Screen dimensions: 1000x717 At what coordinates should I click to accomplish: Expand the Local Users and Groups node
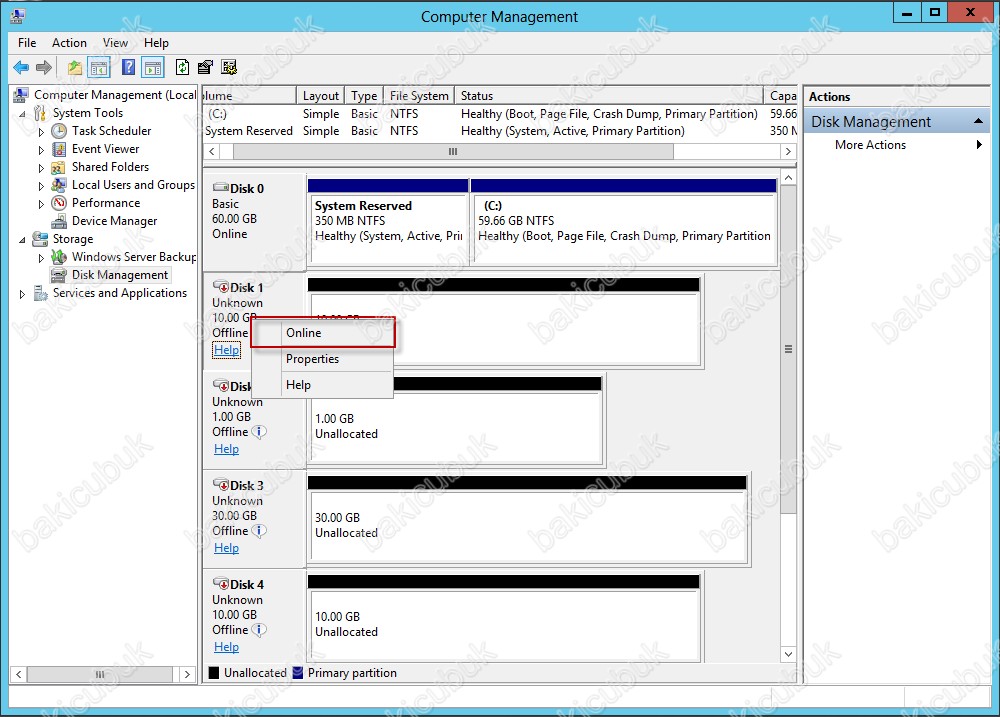[x=41, y=186]
